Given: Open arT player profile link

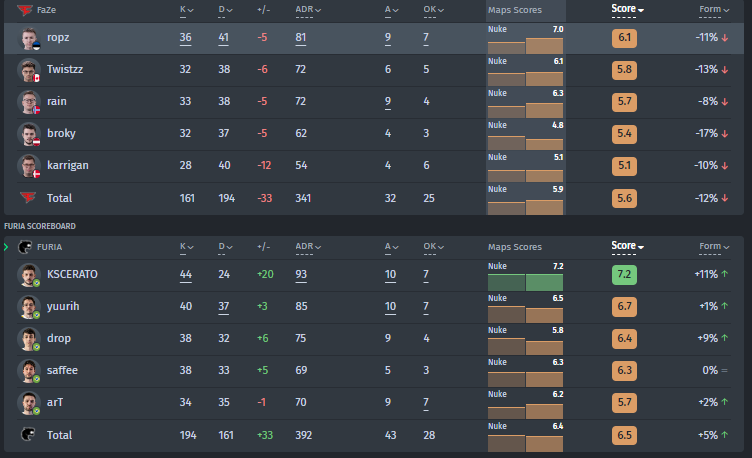Looking at the screenshot, I should click(x=55, y=402).
